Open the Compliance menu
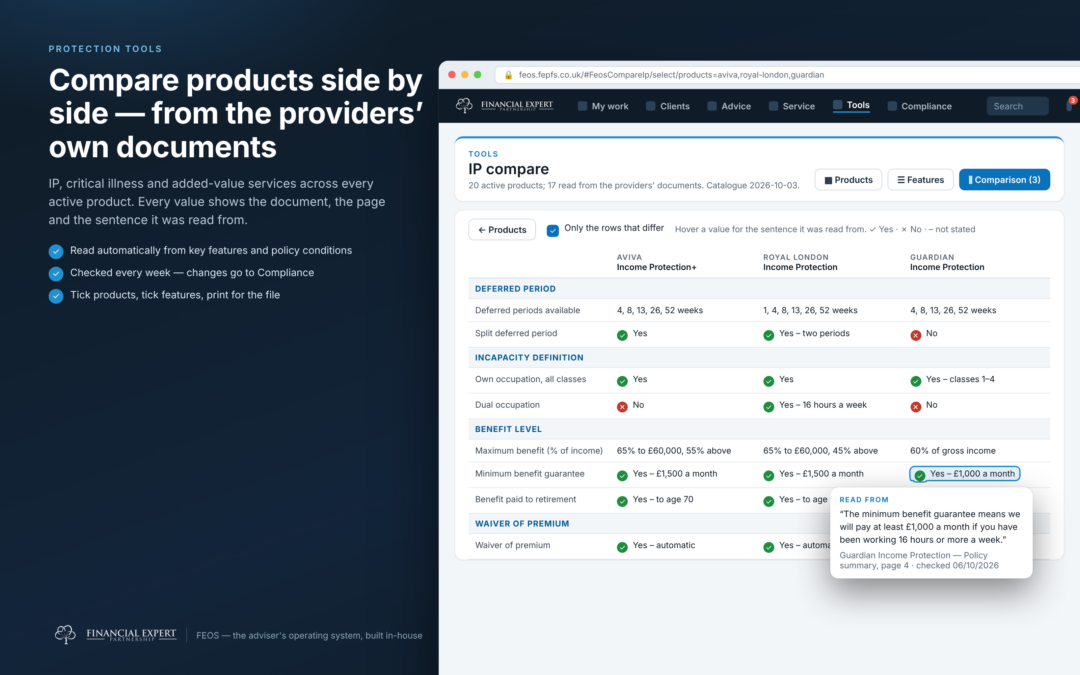 920,106
